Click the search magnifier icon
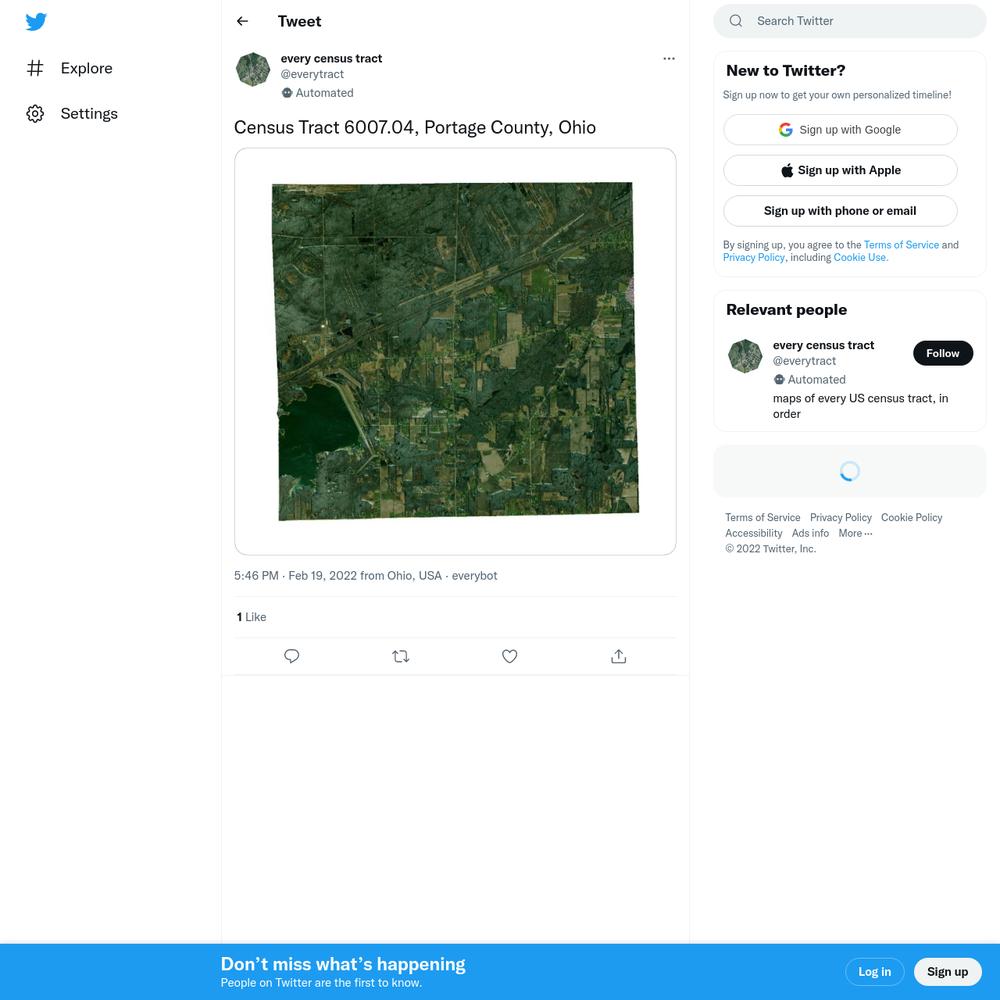 736,21
